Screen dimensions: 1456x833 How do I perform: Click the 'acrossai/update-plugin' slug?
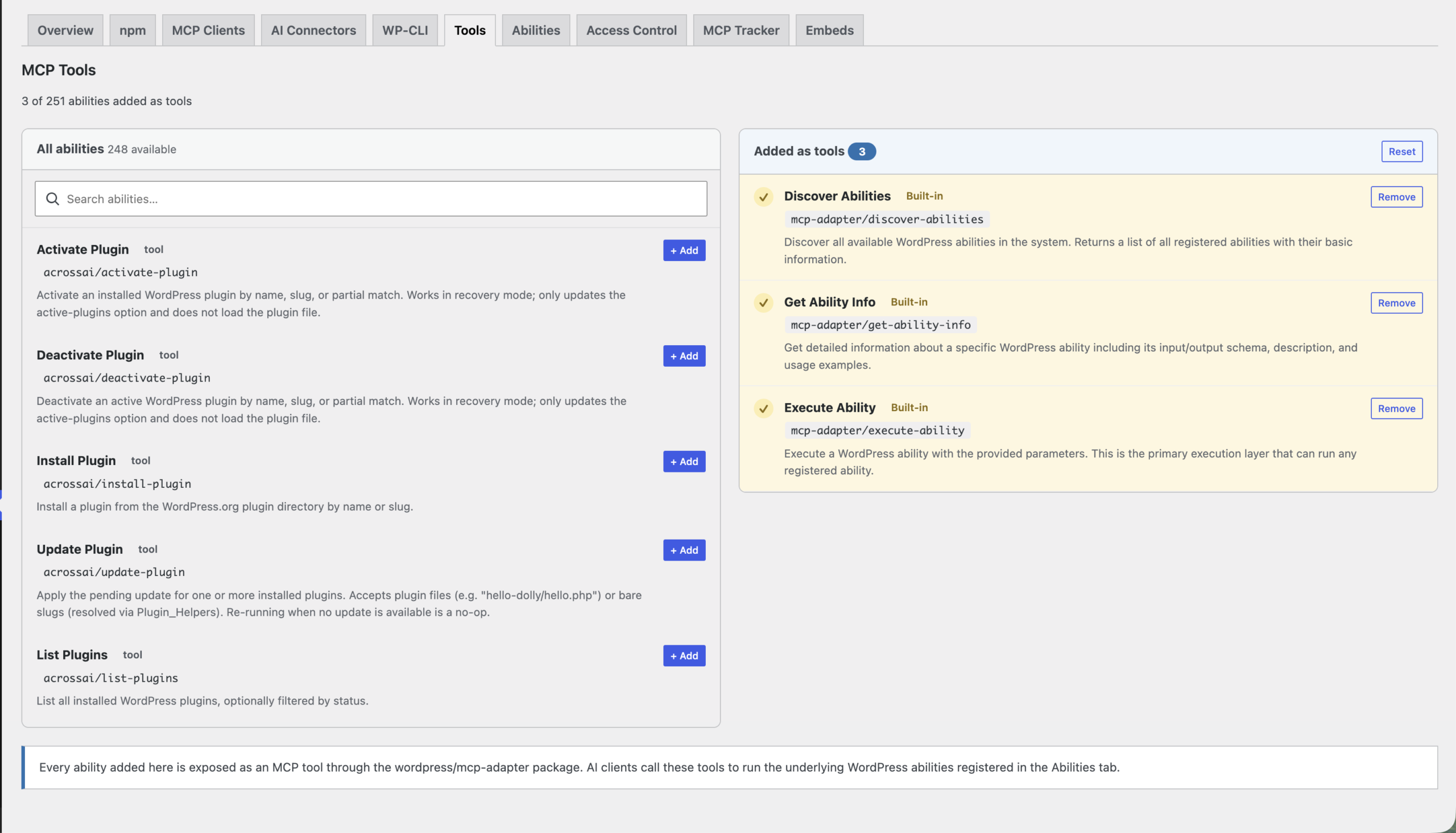click(x=114, y=572)
